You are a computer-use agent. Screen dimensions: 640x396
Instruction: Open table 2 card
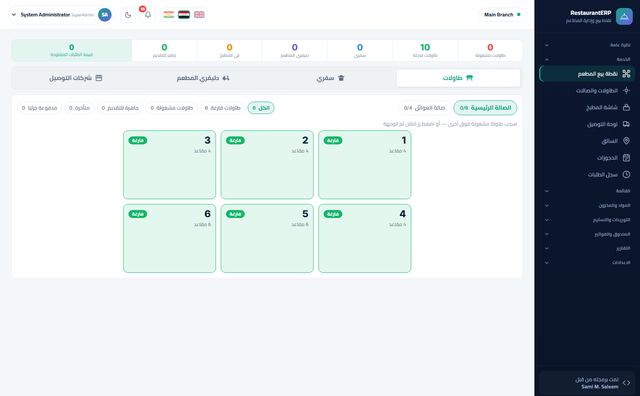click(267, 165)
